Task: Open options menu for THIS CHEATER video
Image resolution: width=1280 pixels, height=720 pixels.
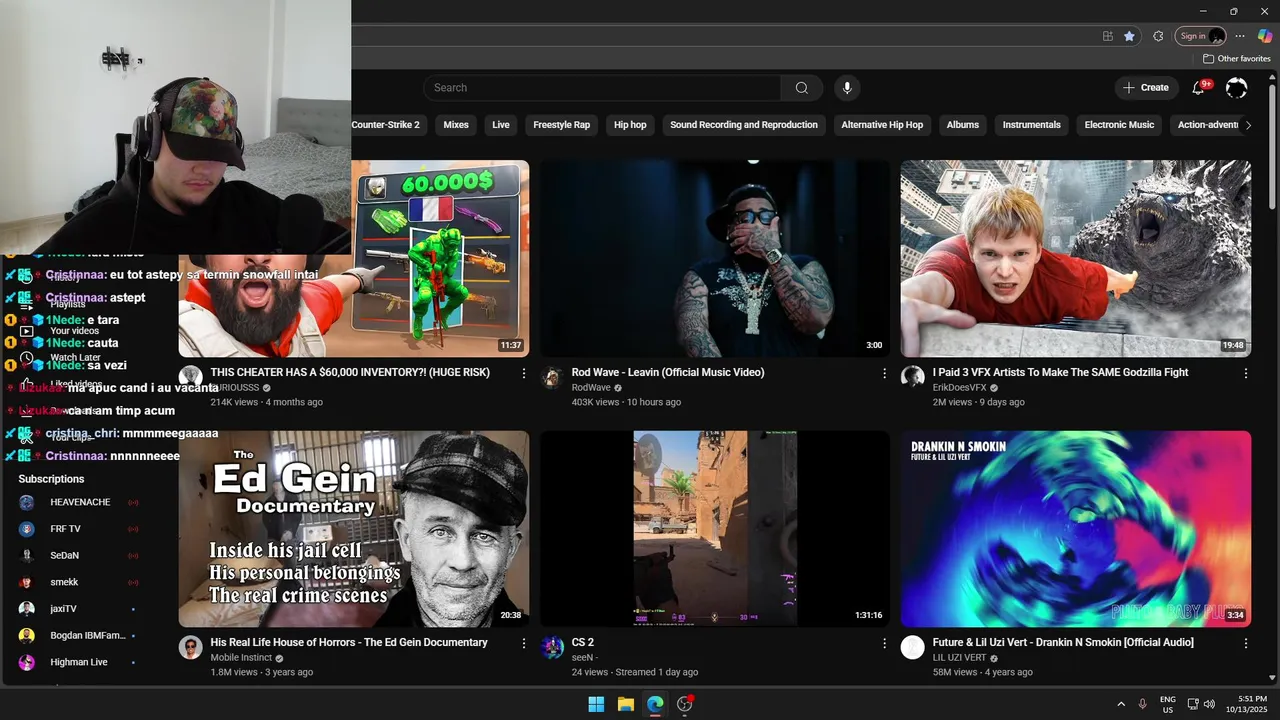Action: coord(524,373)
